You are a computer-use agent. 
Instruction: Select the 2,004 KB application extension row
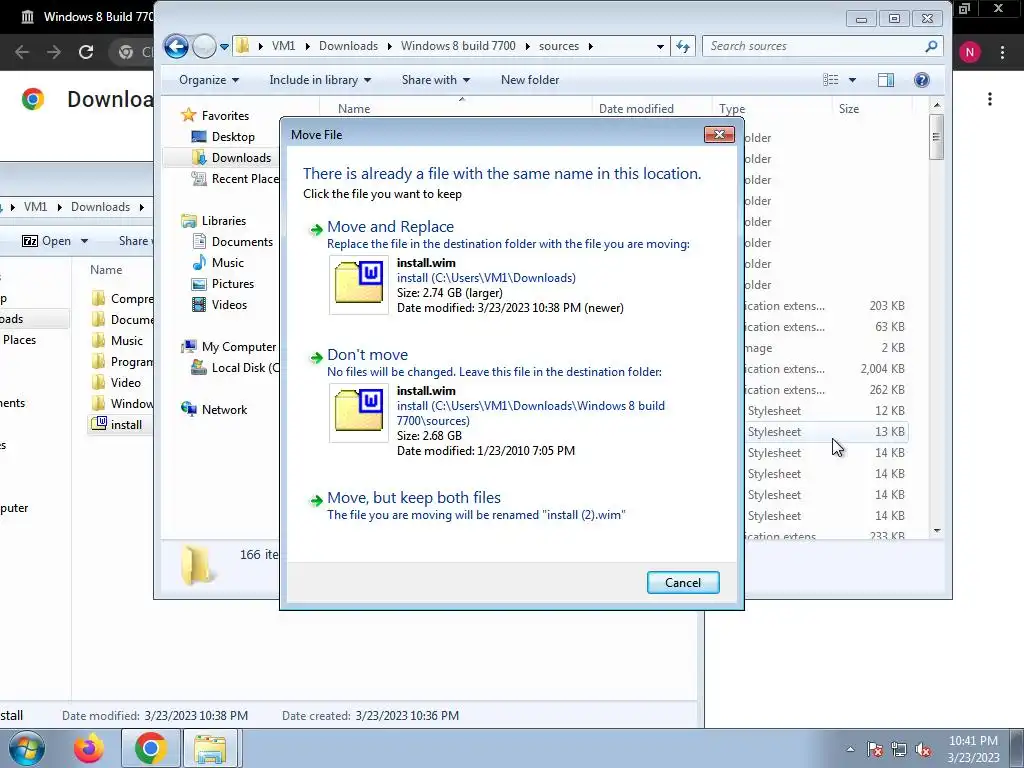click(x=825, y=369)
